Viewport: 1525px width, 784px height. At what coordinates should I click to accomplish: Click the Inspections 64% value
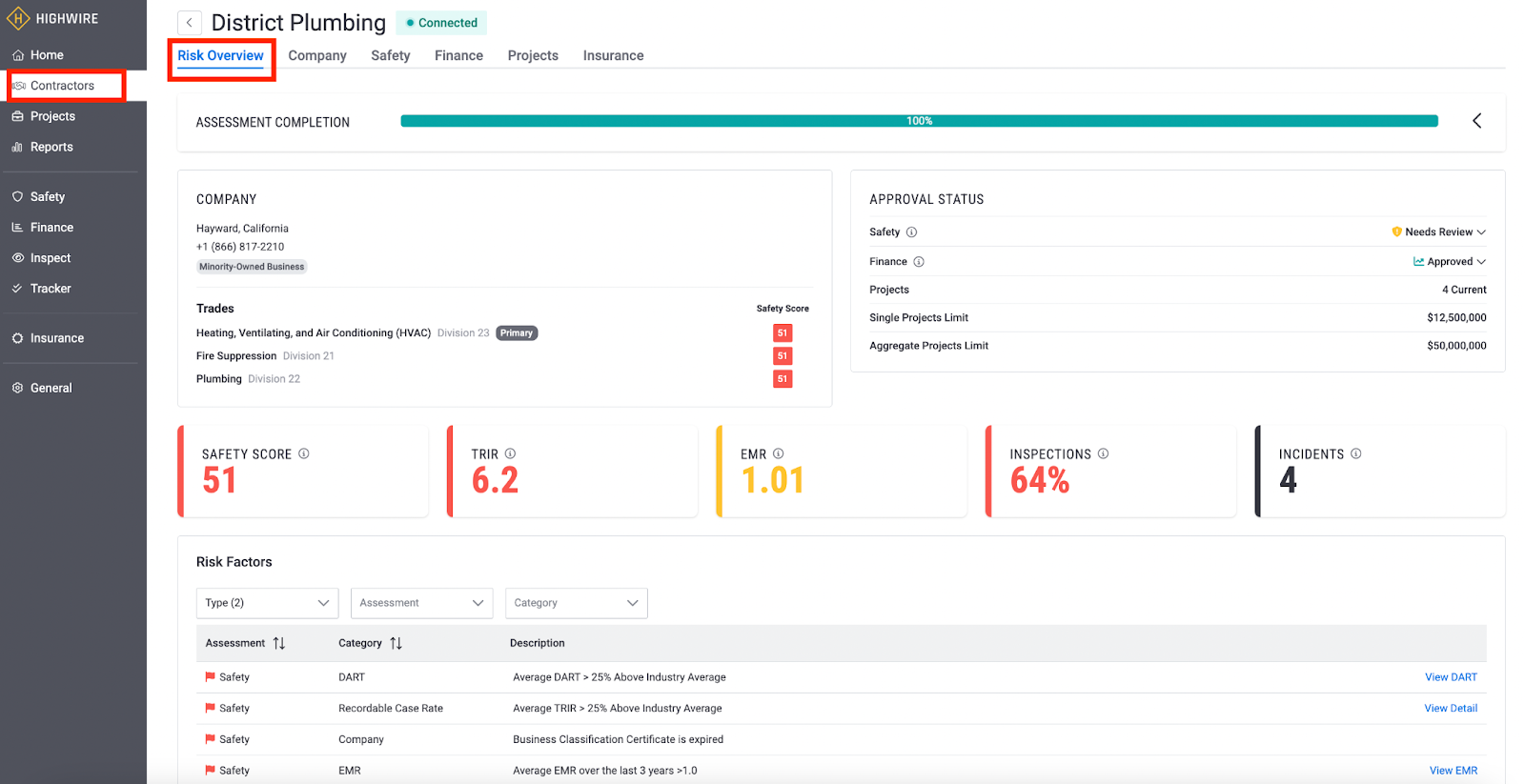(x=1040, y=481)
